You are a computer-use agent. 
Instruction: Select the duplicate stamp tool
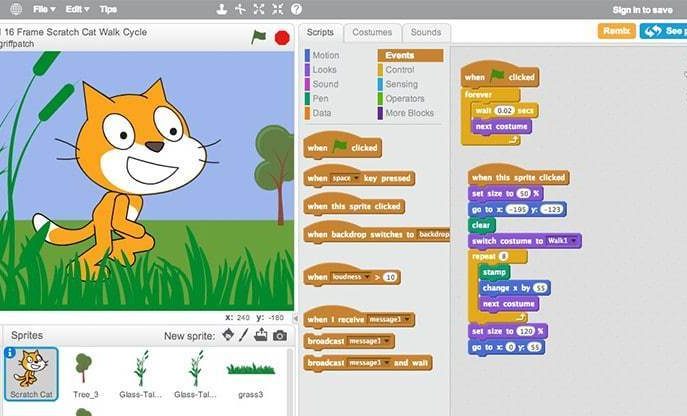pyautogui.click(x=222, y=9)
